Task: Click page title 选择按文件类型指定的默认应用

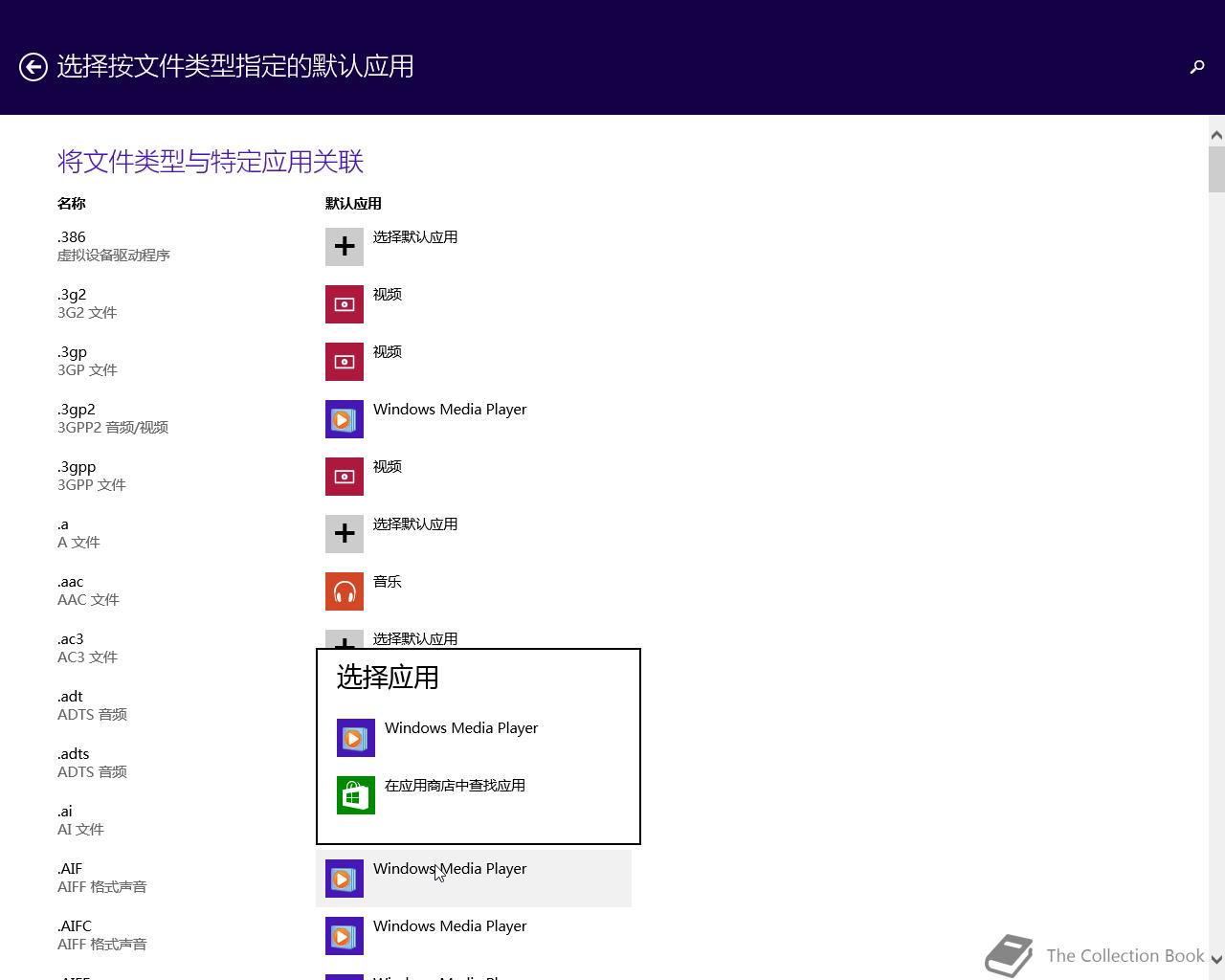Action: coord(235,66)
